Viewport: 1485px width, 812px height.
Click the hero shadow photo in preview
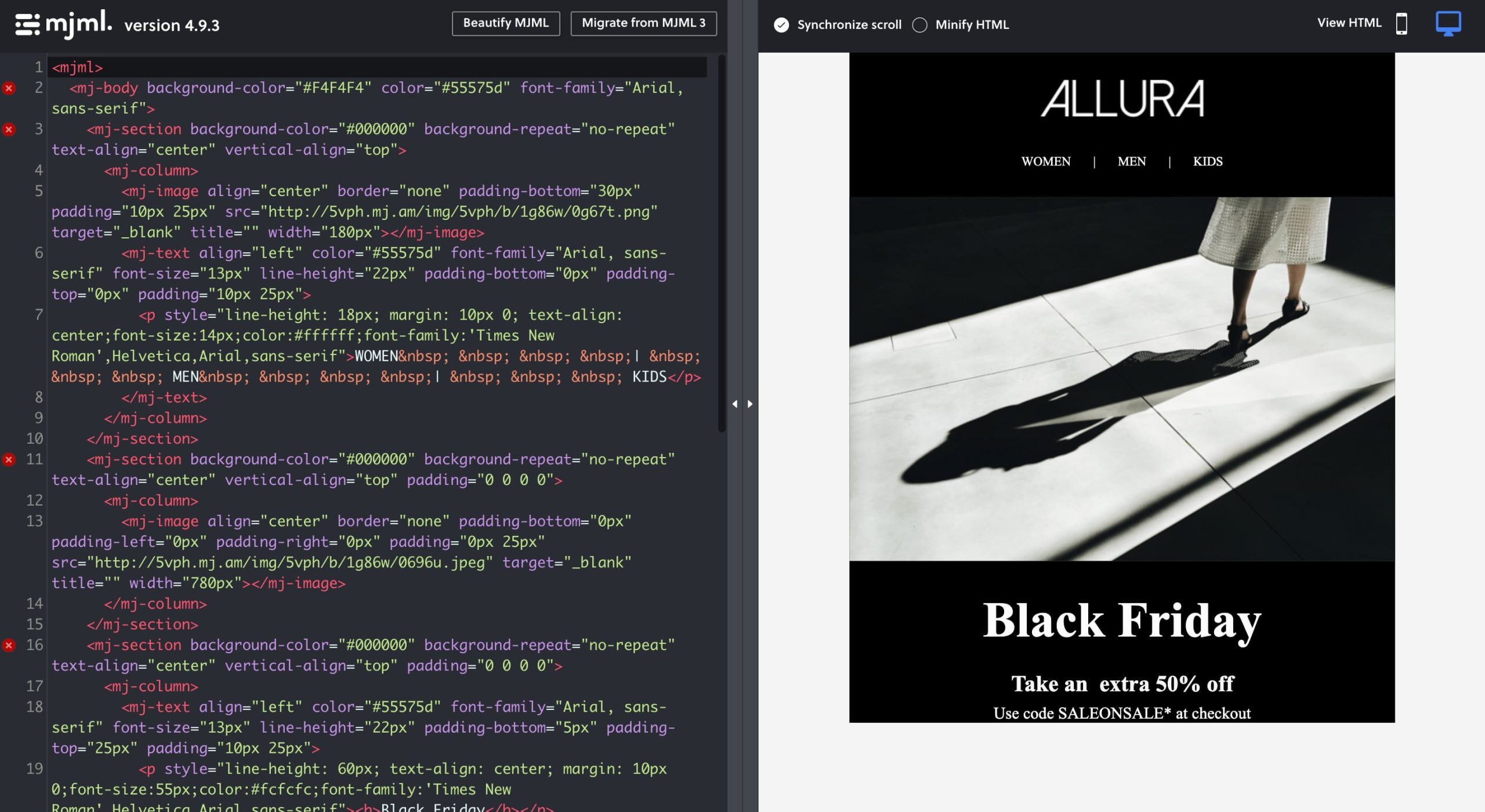click(x=1122, y=379)
